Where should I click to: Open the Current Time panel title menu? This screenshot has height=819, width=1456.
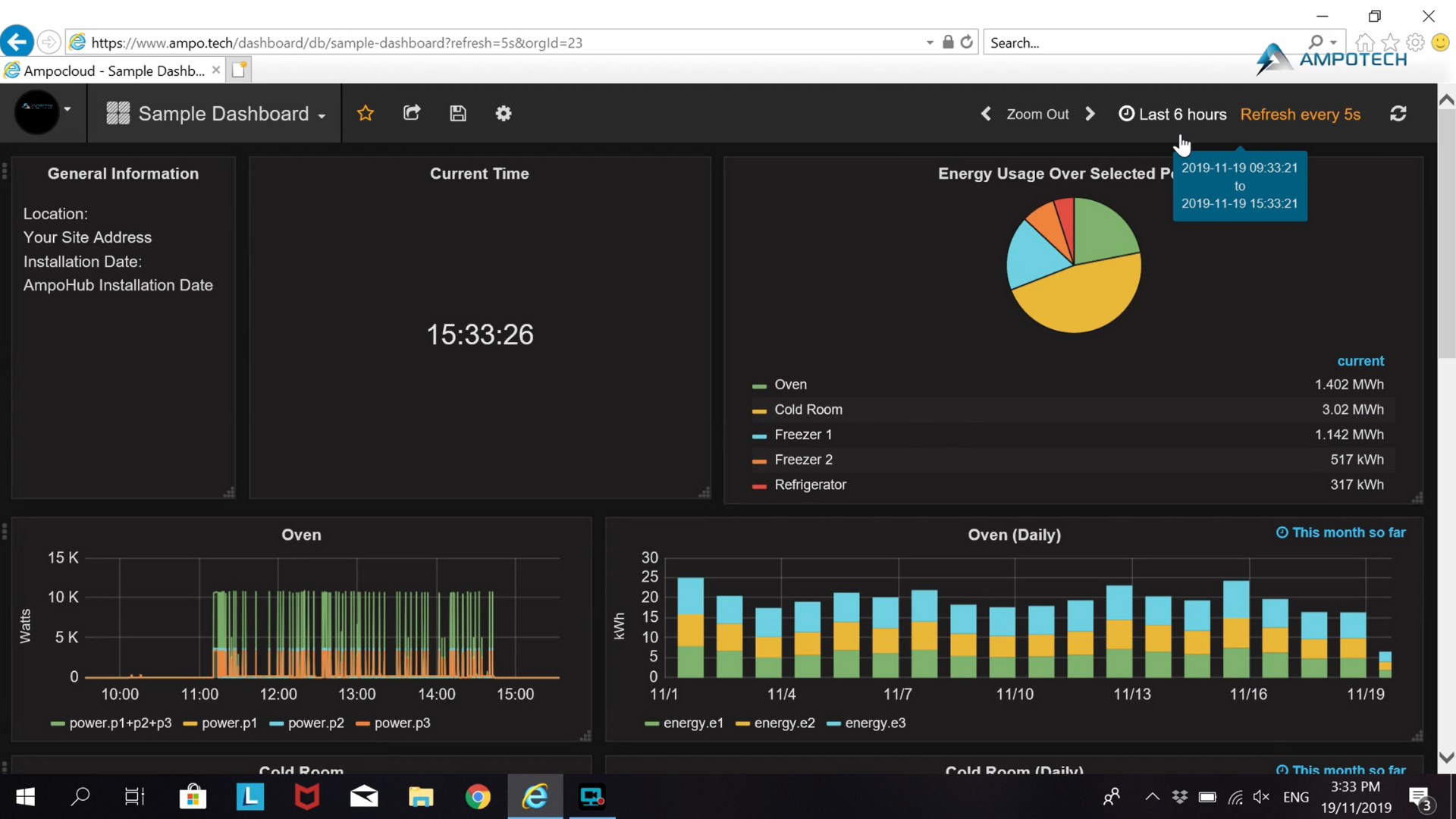click(x=479, y=174)
